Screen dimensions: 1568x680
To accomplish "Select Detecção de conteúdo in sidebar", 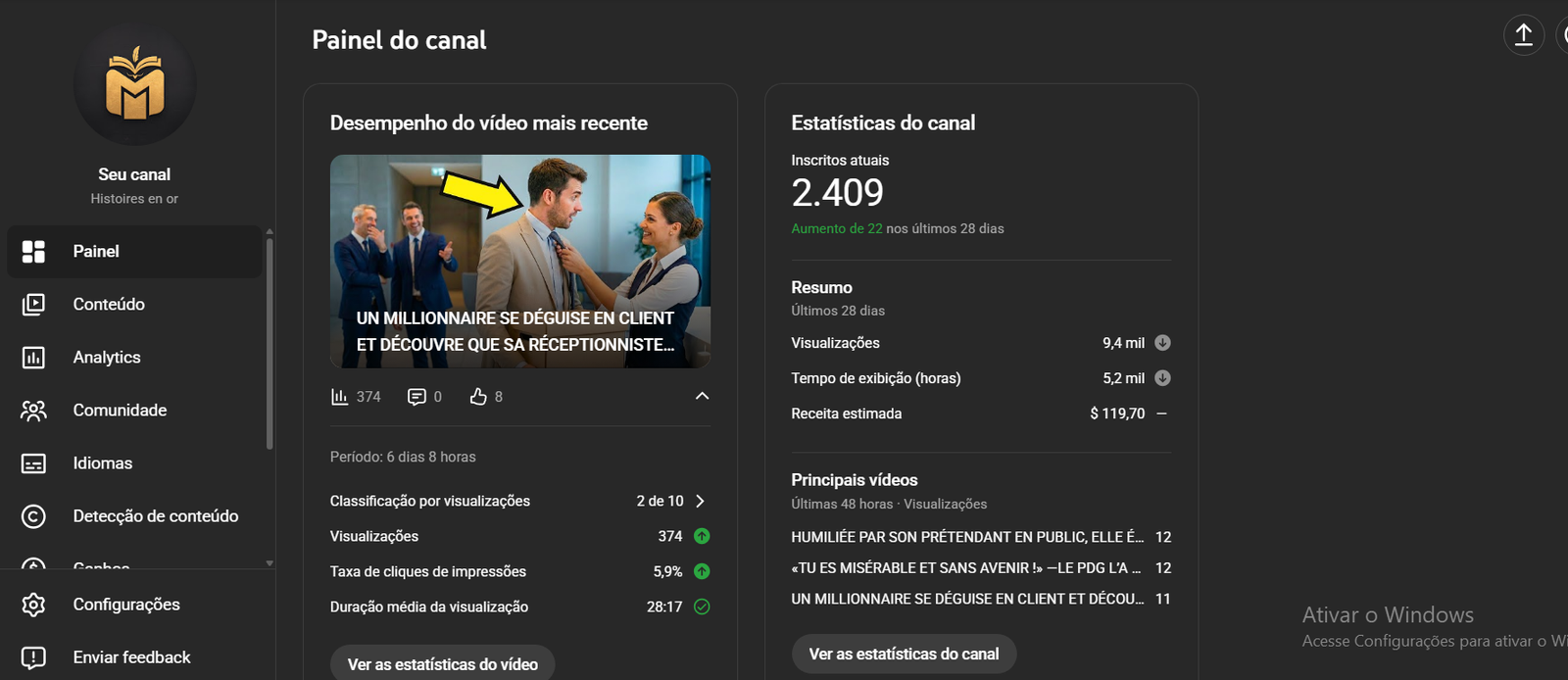I will [x=134, y=516].
